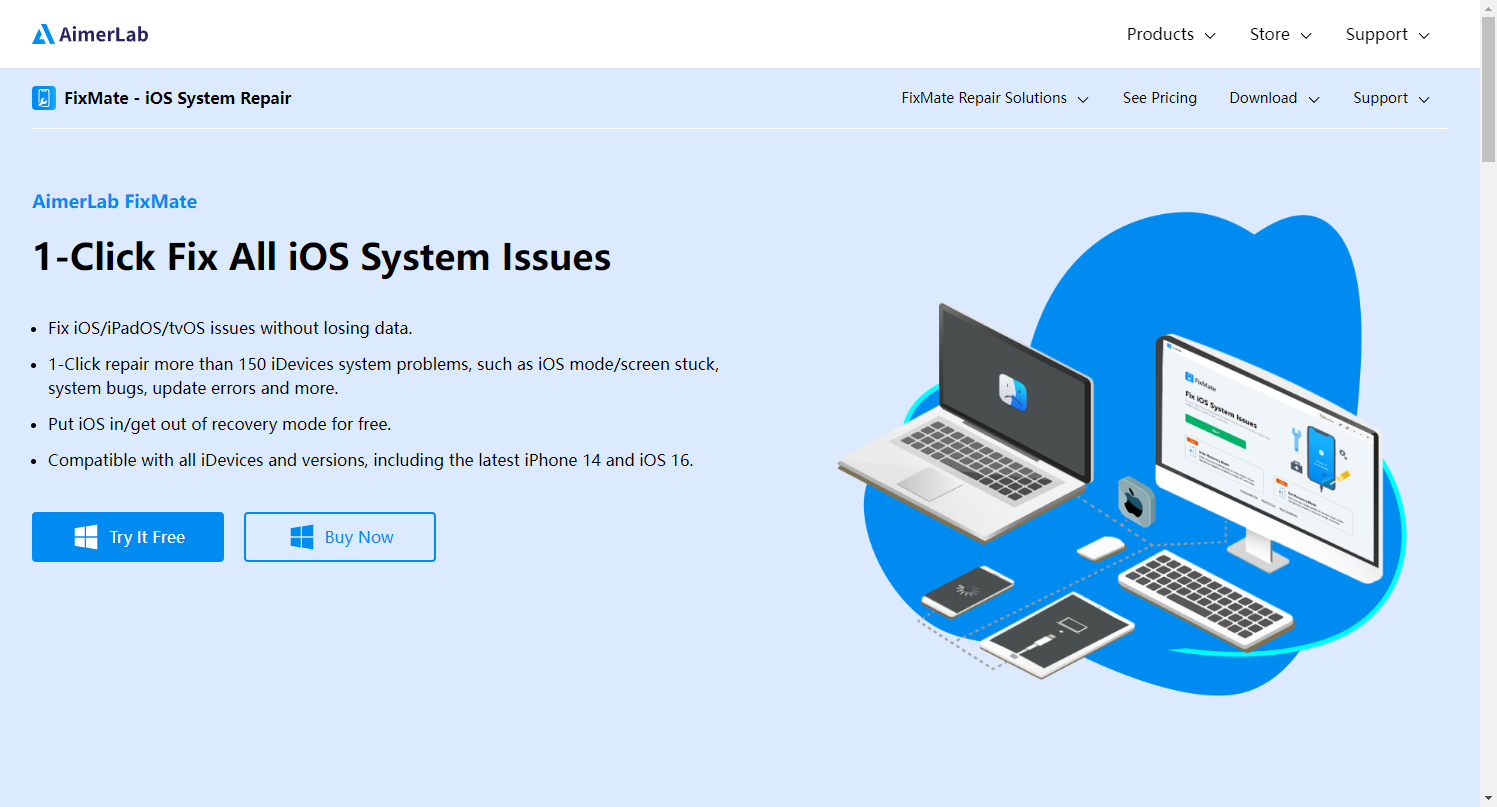Open the Store dropdown menu
The image size is (1497, 807).
point(1280,35)
